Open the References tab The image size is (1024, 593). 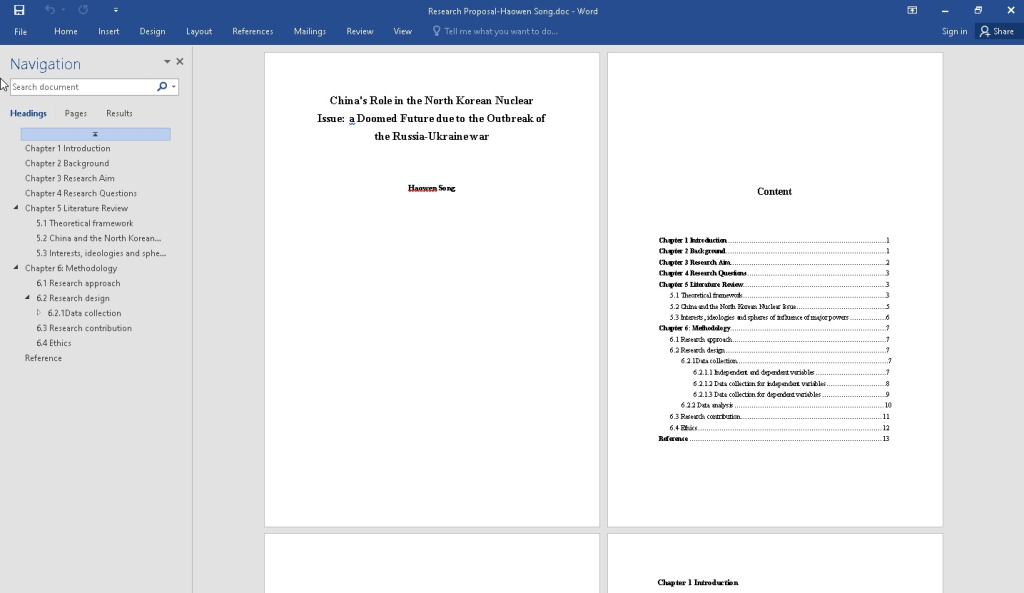(x=253, y=31)
